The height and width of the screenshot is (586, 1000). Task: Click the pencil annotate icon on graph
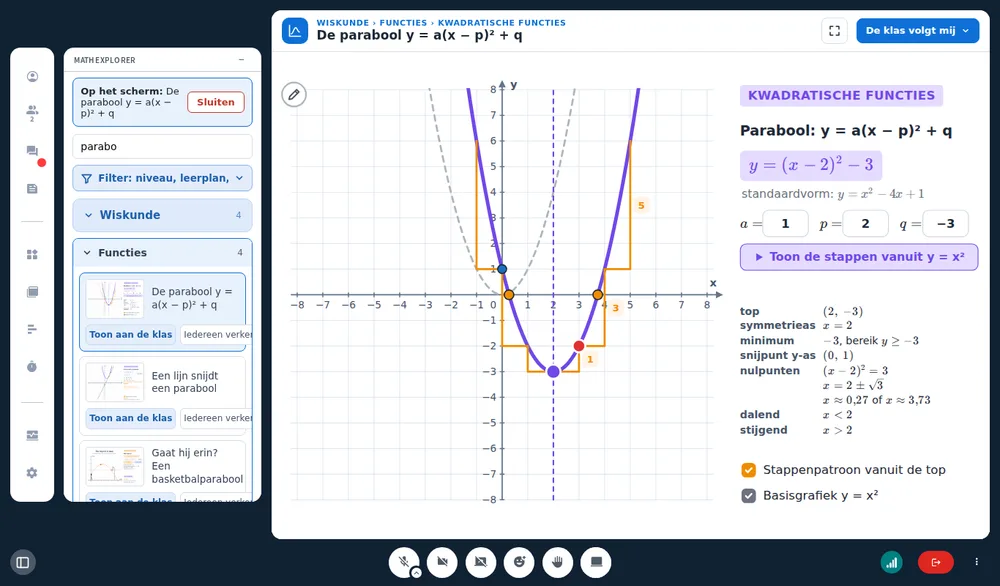pyautogui.click(x=294, y=95)
